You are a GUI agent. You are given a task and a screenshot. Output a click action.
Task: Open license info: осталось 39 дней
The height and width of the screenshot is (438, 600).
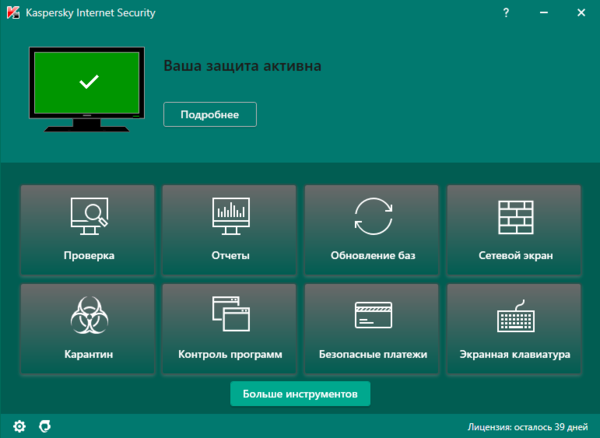click(x=528, y=427)
